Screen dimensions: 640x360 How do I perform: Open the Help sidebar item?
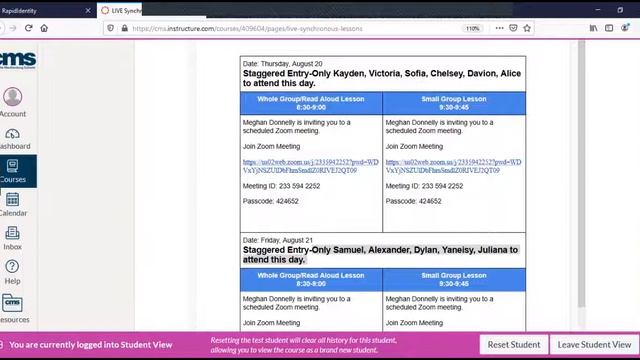tap(12, 272)
